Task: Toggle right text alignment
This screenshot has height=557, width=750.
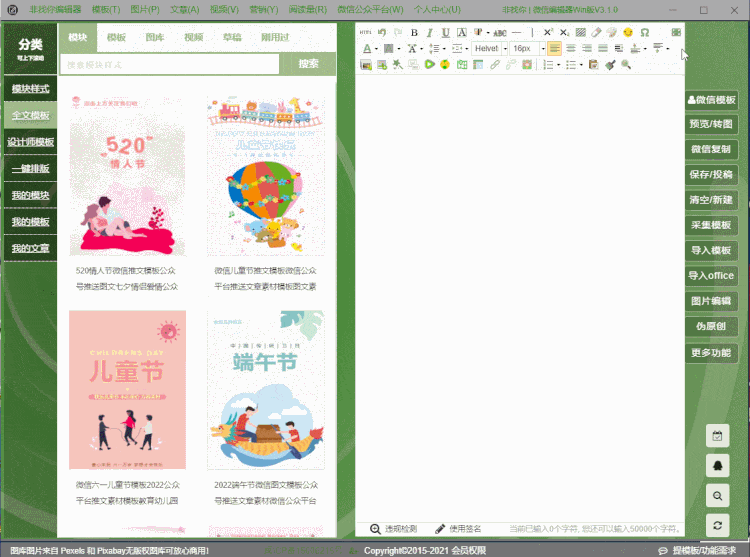Action: [x=587, y=48]
